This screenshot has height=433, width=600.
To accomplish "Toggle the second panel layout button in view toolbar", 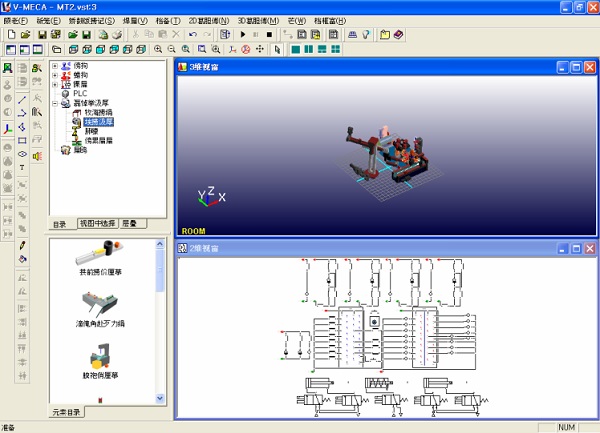I will point(24,49).
